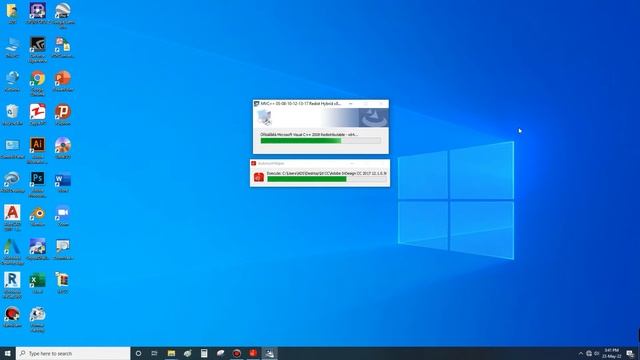Click the Visual C++ installer progress bar
This screenshot has width=640, height=360.
coord(321,140)
